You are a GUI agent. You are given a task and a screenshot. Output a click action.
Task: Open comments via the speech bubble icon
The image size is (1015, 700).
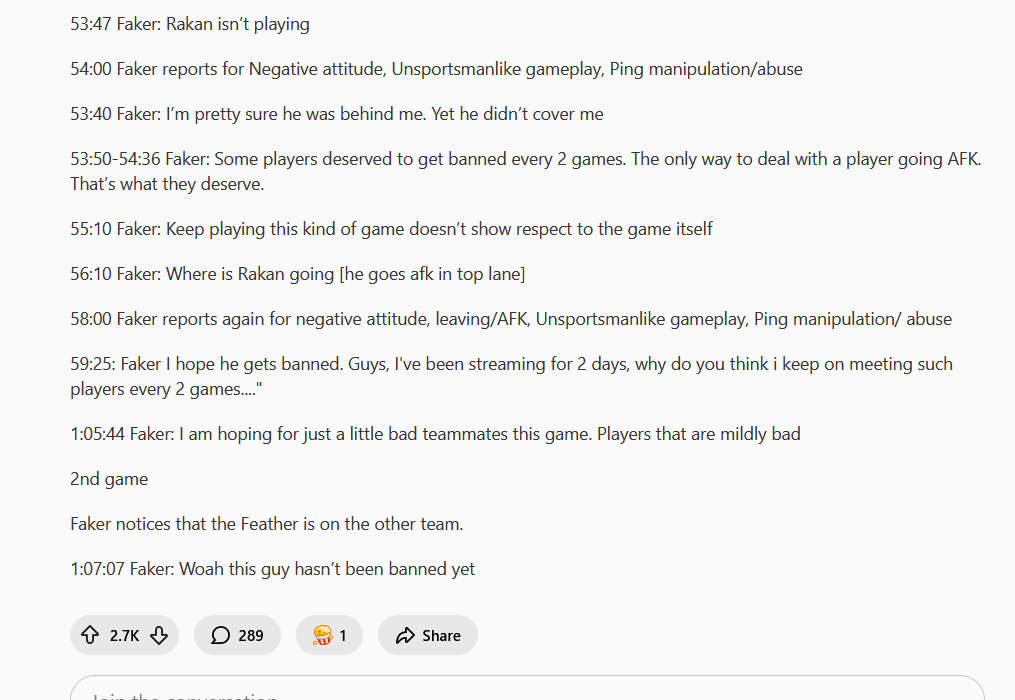coord(221,635)
